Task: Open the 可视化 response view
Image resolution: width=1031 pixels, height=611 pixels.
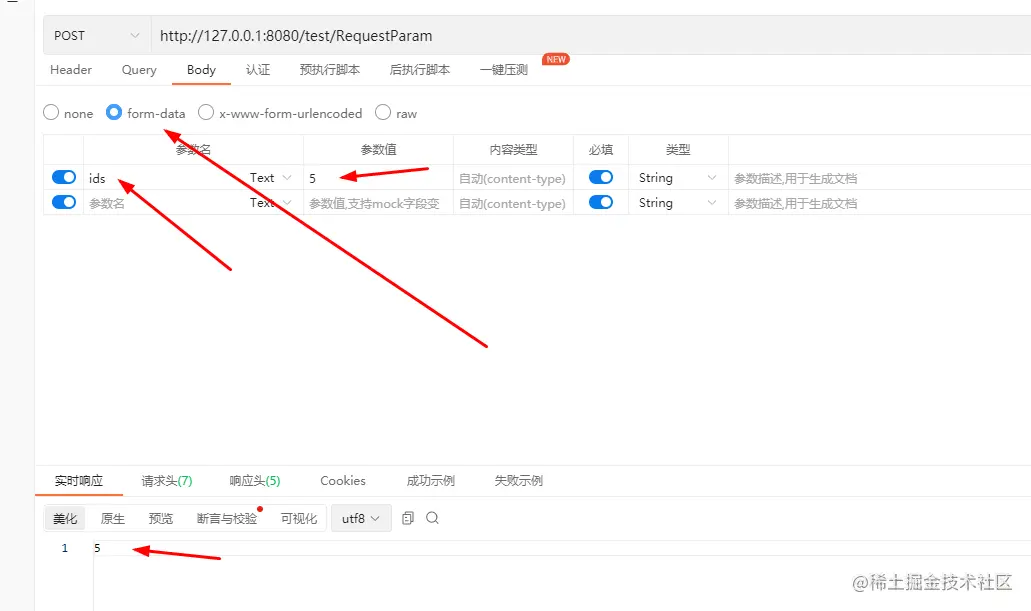Action: pos(299,518)
